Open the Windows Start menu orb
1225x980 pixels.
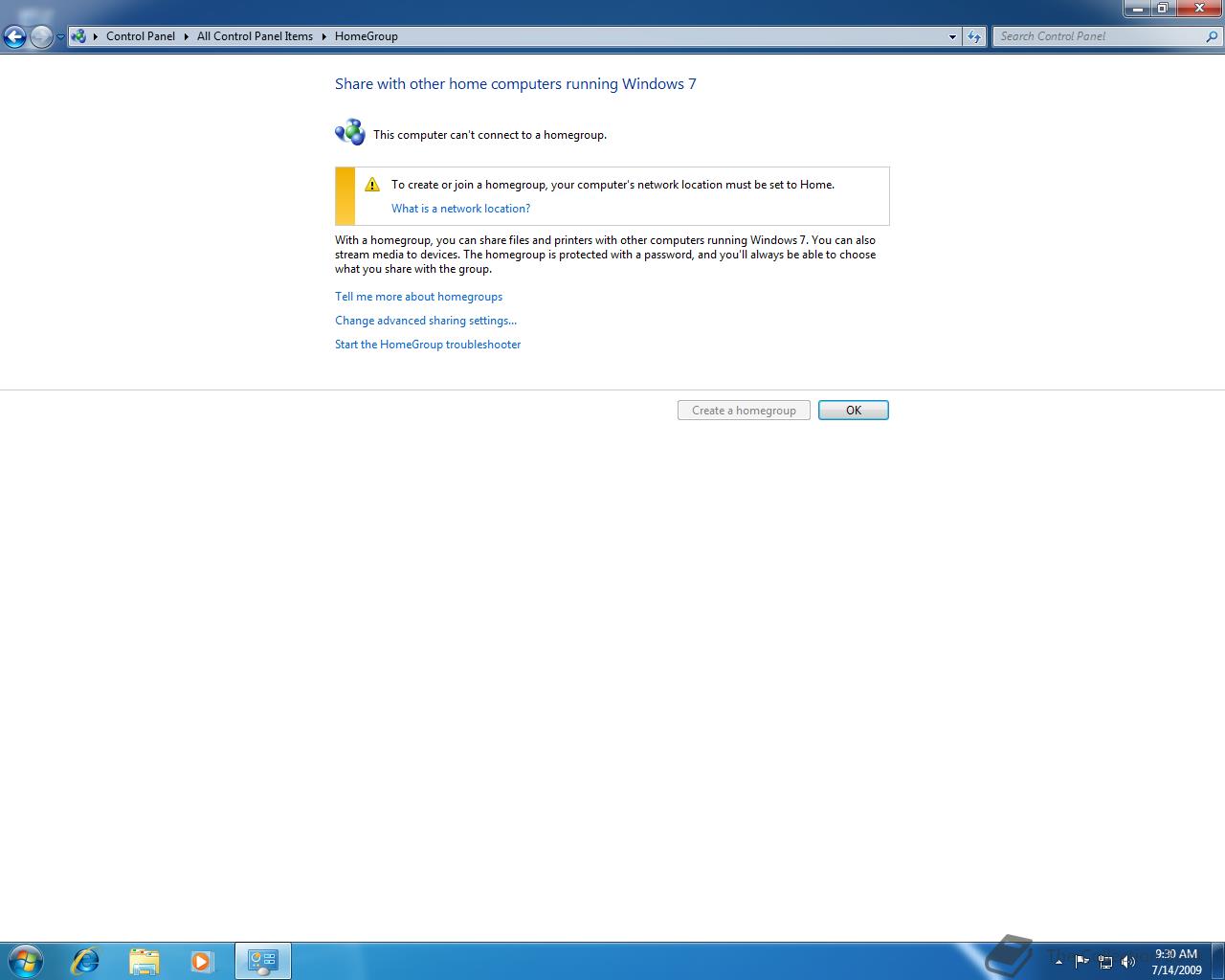[x=26, y=961]
